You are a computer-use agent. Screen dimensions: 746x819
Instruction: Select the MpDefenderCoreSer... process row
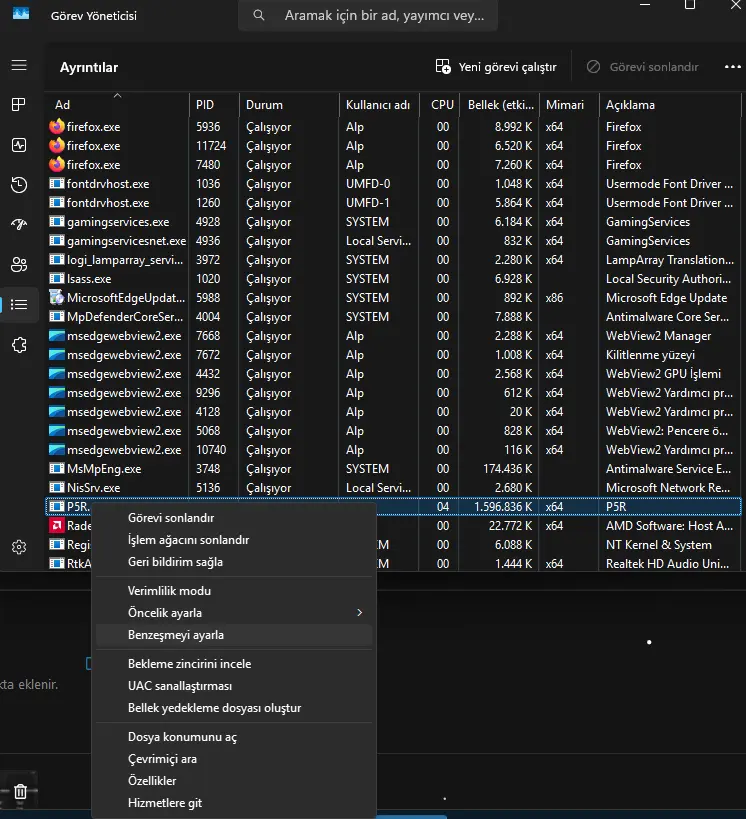[x=393, y=317]
